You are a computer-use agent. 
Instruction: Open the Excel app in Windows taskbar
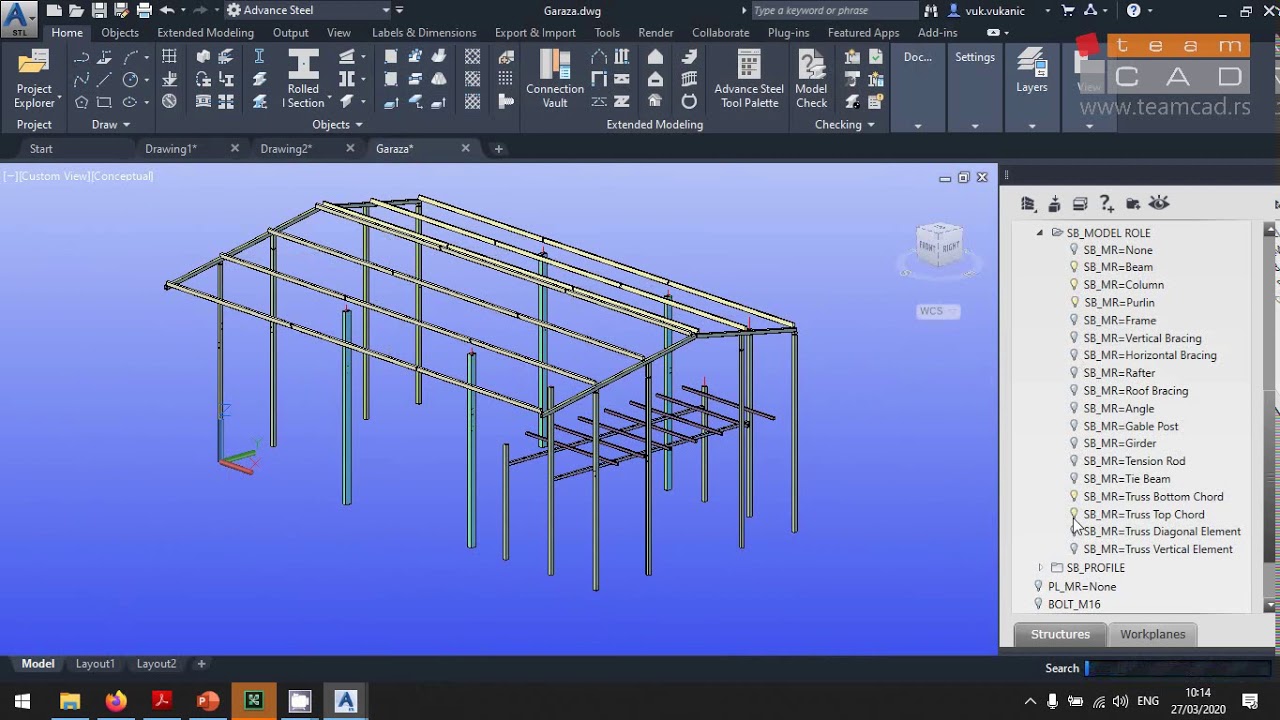click(x=253, y=701)
